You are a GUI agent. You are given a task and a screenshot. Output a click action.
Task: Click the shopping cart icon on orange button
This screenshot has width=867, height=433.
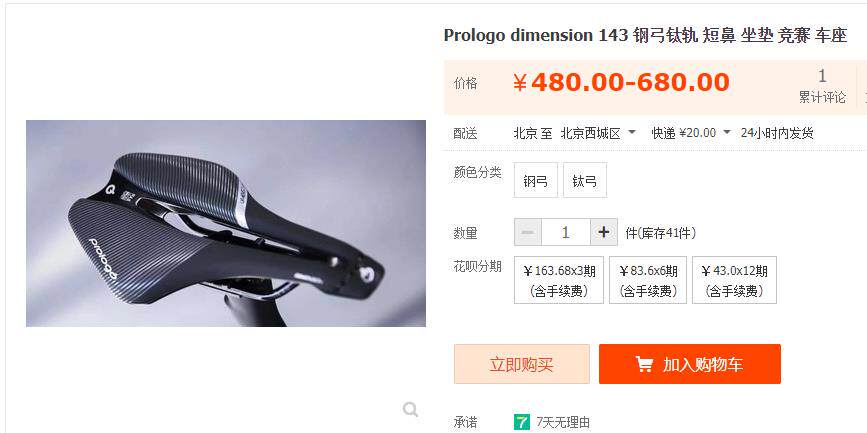644,364
